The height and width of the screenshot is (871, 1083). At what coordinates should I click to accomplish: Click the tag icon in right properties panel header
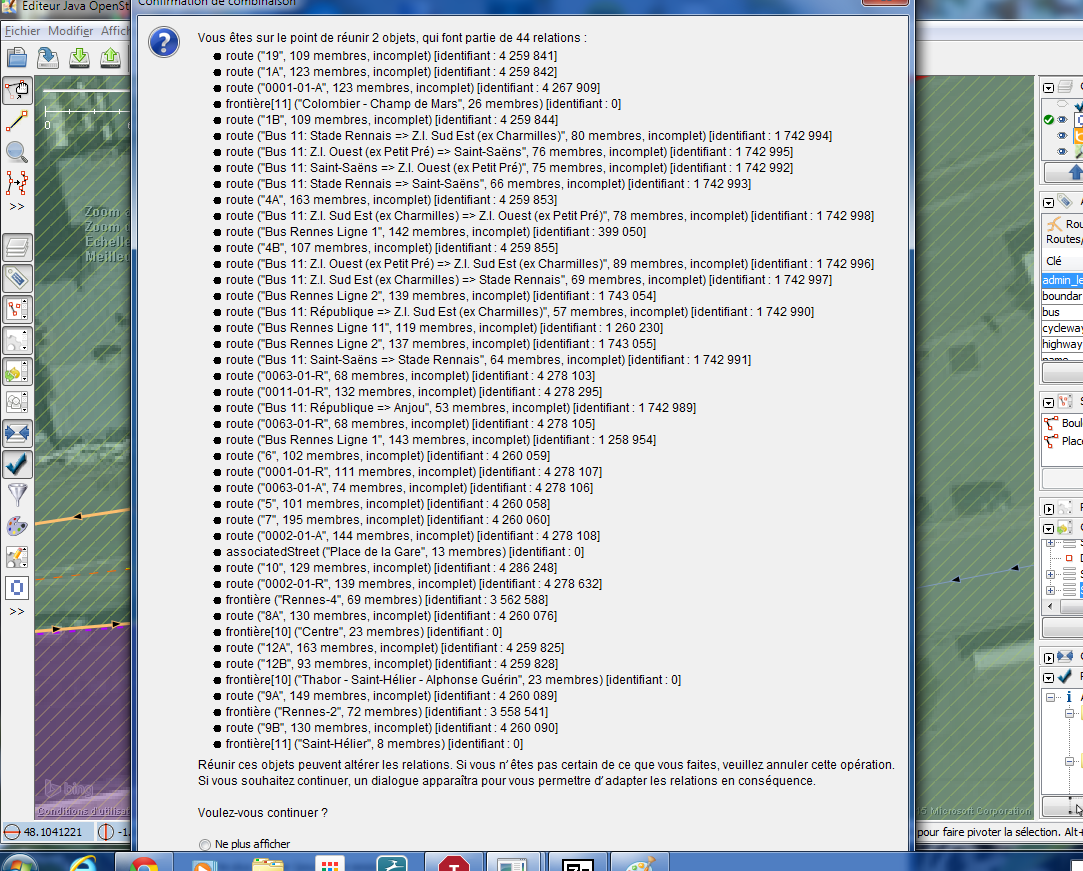coord(1065,202)
